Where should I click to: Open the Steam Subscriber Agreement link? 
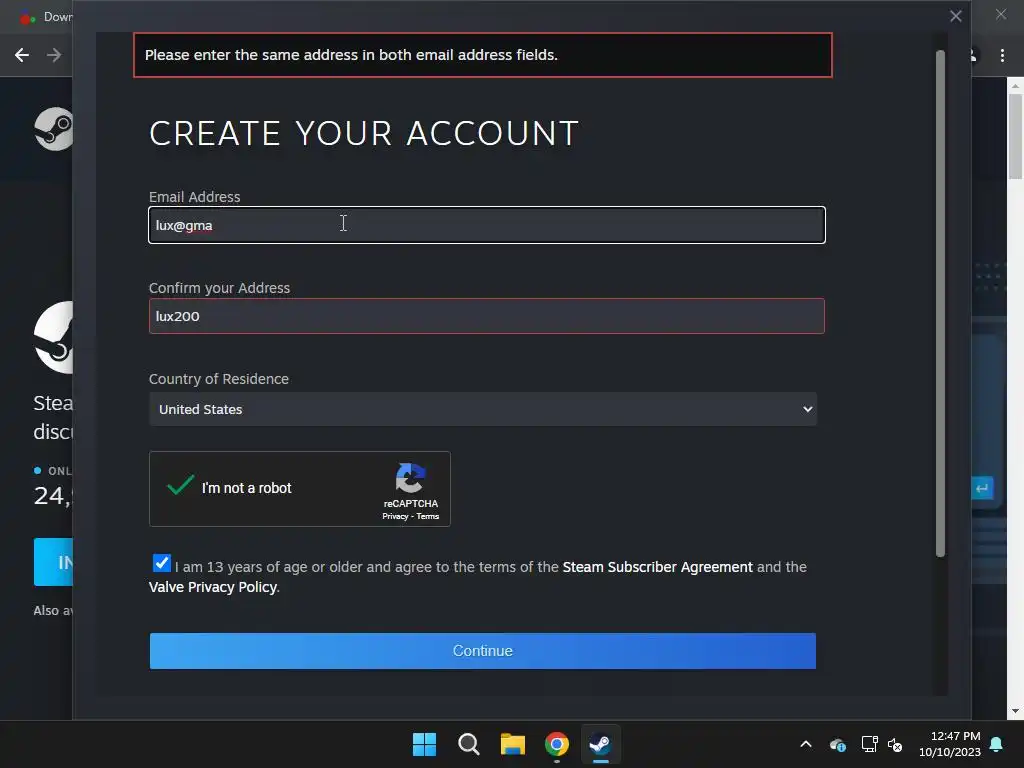click(657, 567)
